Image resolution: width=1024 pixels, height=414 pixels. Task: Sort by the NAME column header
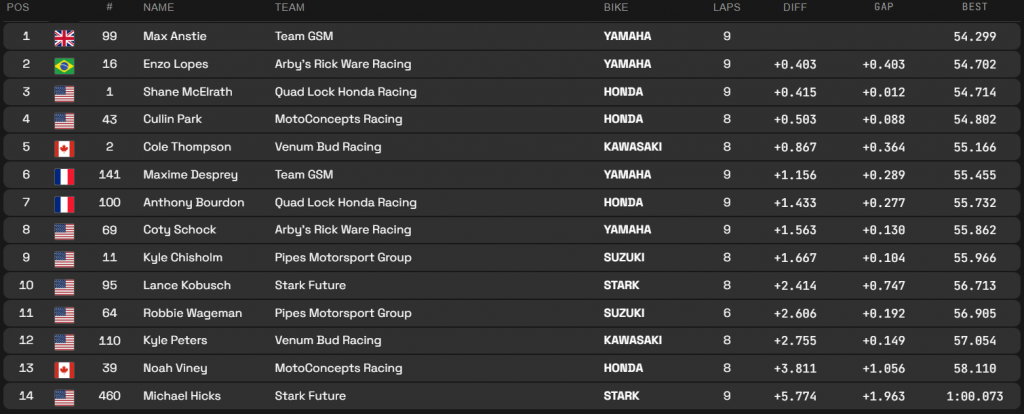pyautogui.click(x=159, y=8)
